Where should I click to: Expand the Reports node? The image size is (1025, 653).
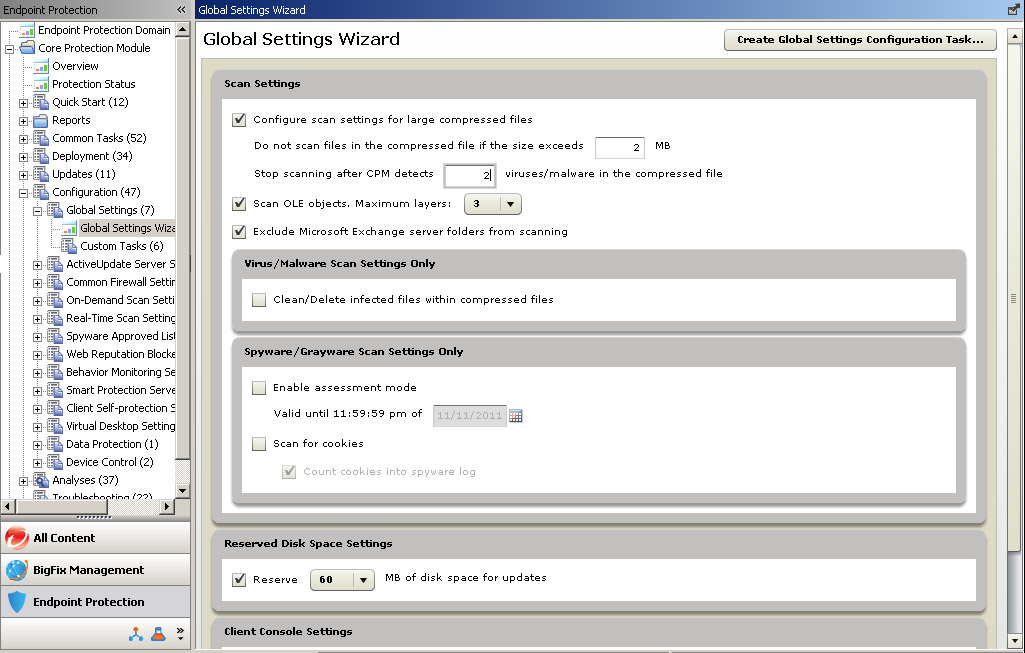pyautogui.click(x=24, y=122)
